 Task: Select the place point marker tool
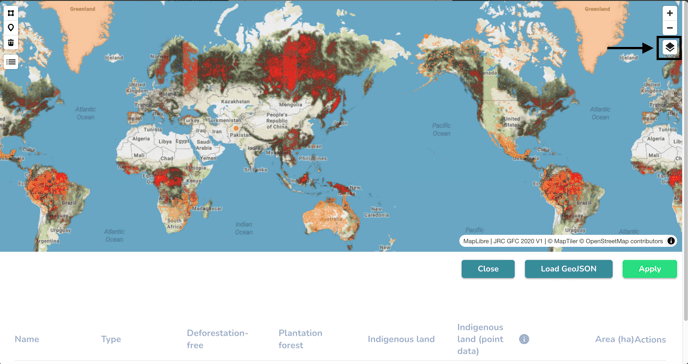[11, 28]
